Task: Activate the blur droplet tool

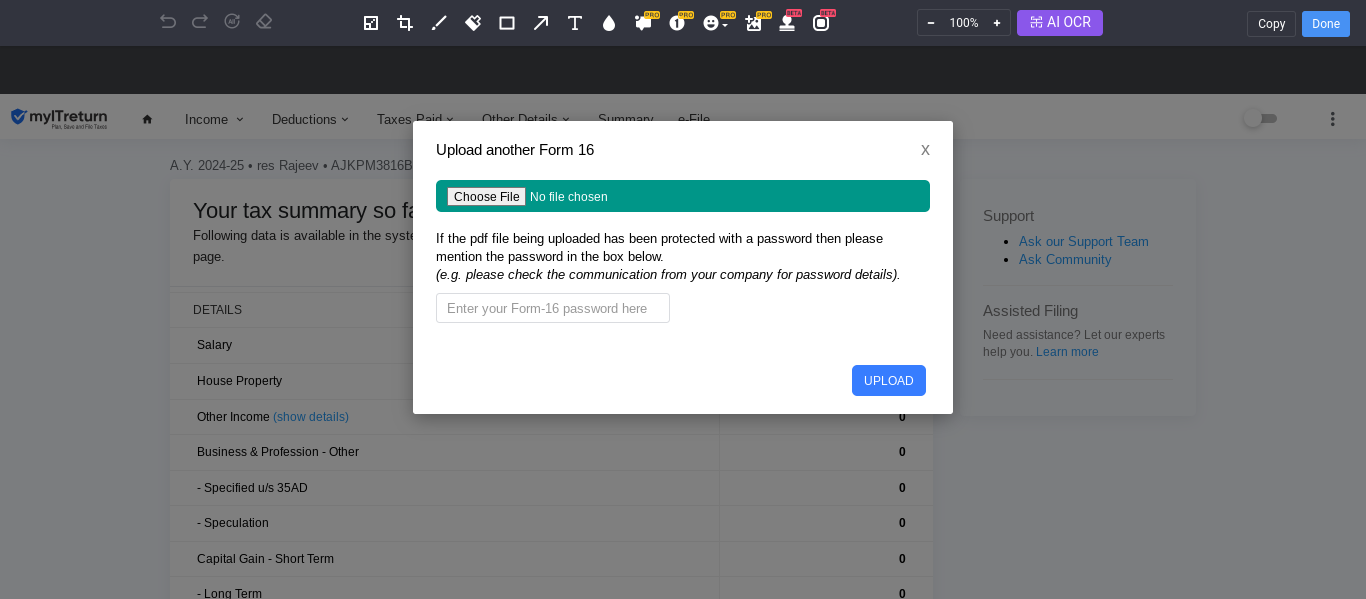Action: click(x=609, y=23)
